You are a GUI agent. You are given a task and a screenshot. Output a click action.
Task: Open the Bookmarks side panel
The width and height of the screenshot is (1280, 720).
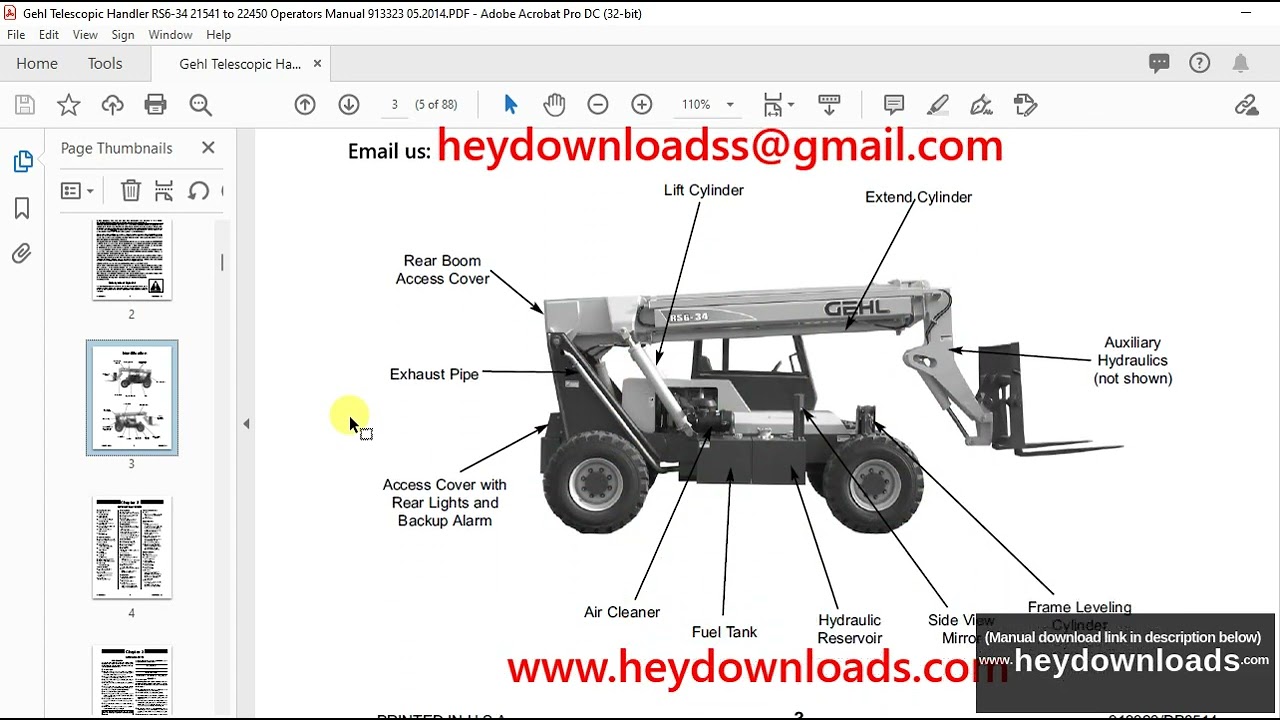[x=22, y=208]
